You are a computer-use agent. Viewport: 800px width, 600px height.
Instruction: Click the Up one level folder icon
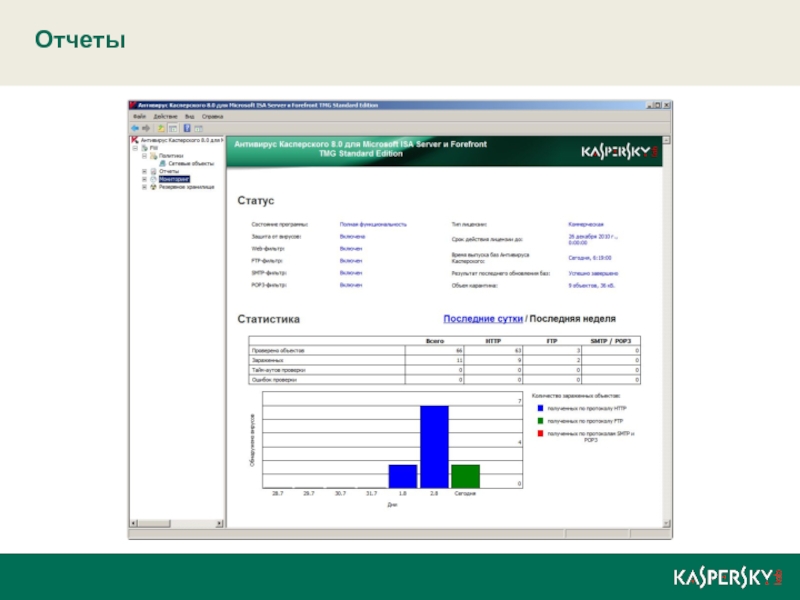(161, 129)
